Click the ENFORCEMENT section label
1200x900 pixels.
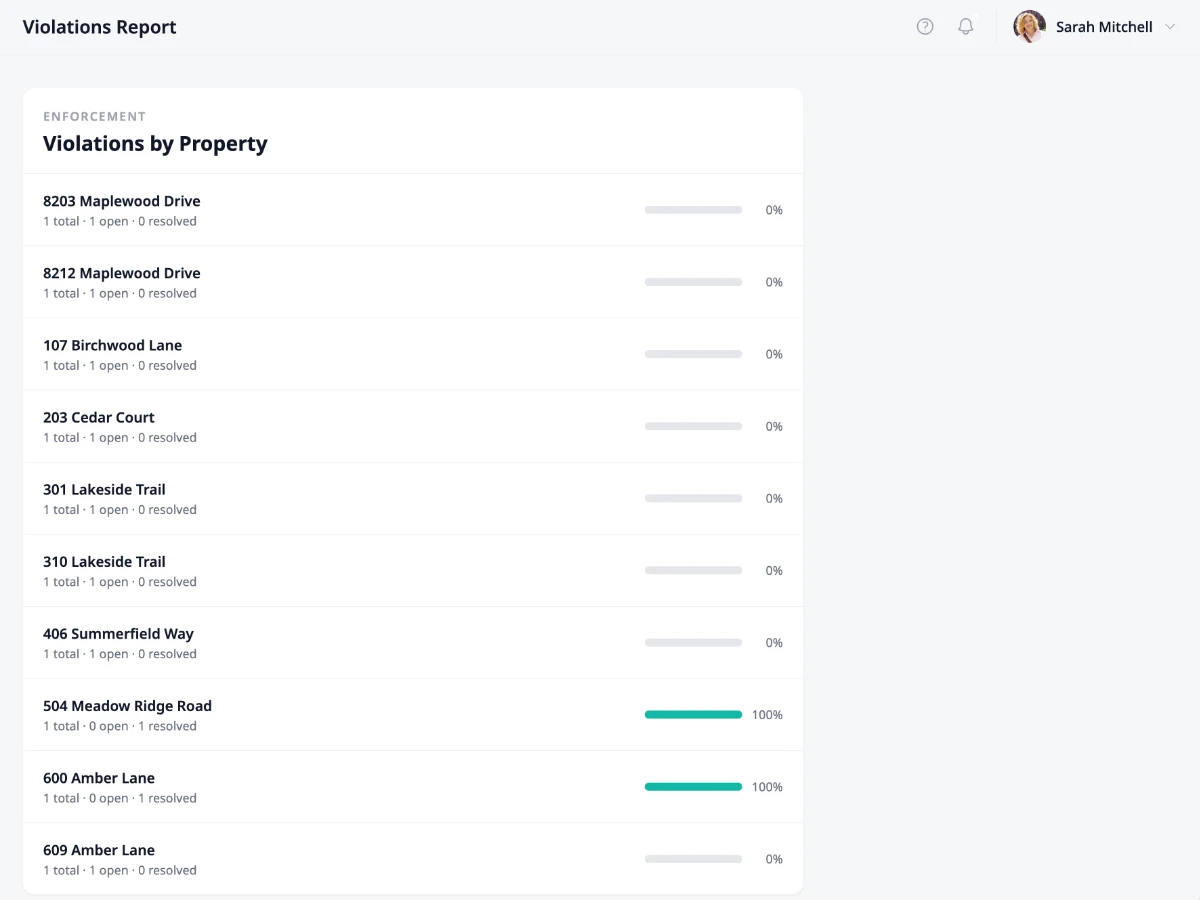tap(94, 116)
